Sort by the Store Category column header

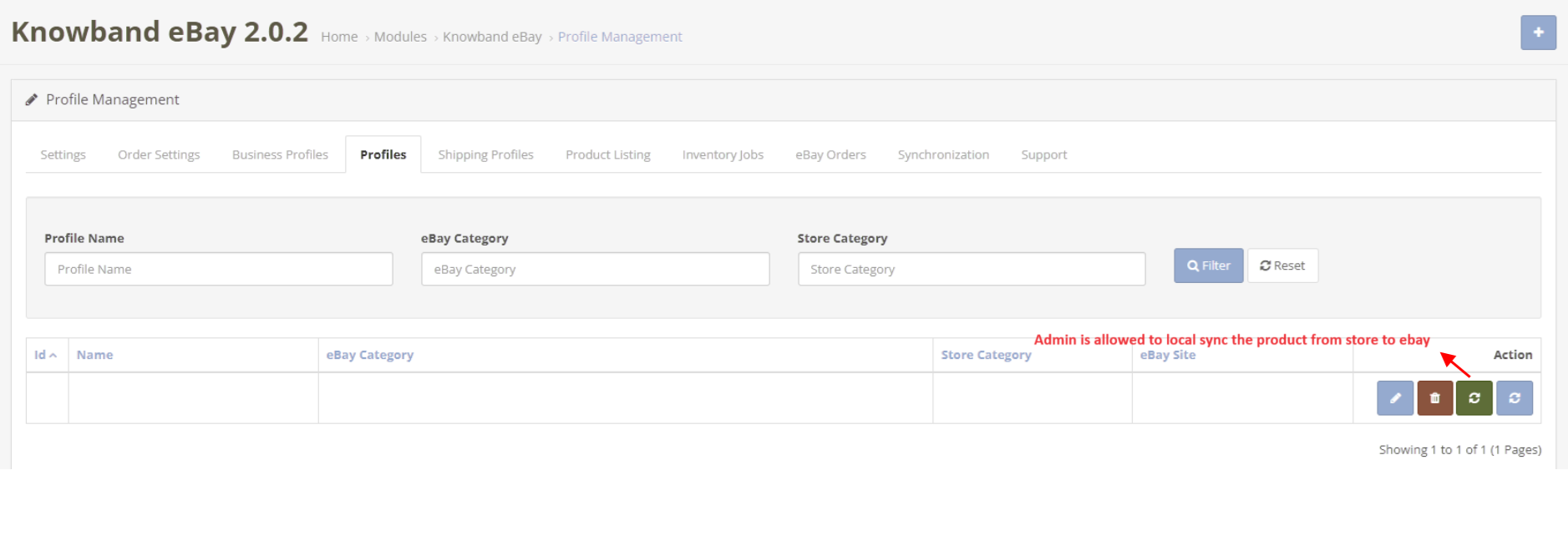click(x=987, y=355)
